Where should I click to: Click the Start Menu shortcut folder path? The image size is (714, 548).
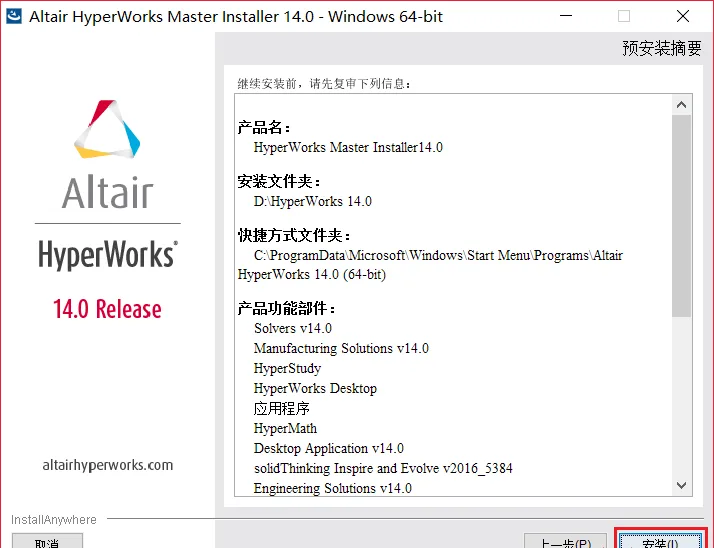(430, 265)
